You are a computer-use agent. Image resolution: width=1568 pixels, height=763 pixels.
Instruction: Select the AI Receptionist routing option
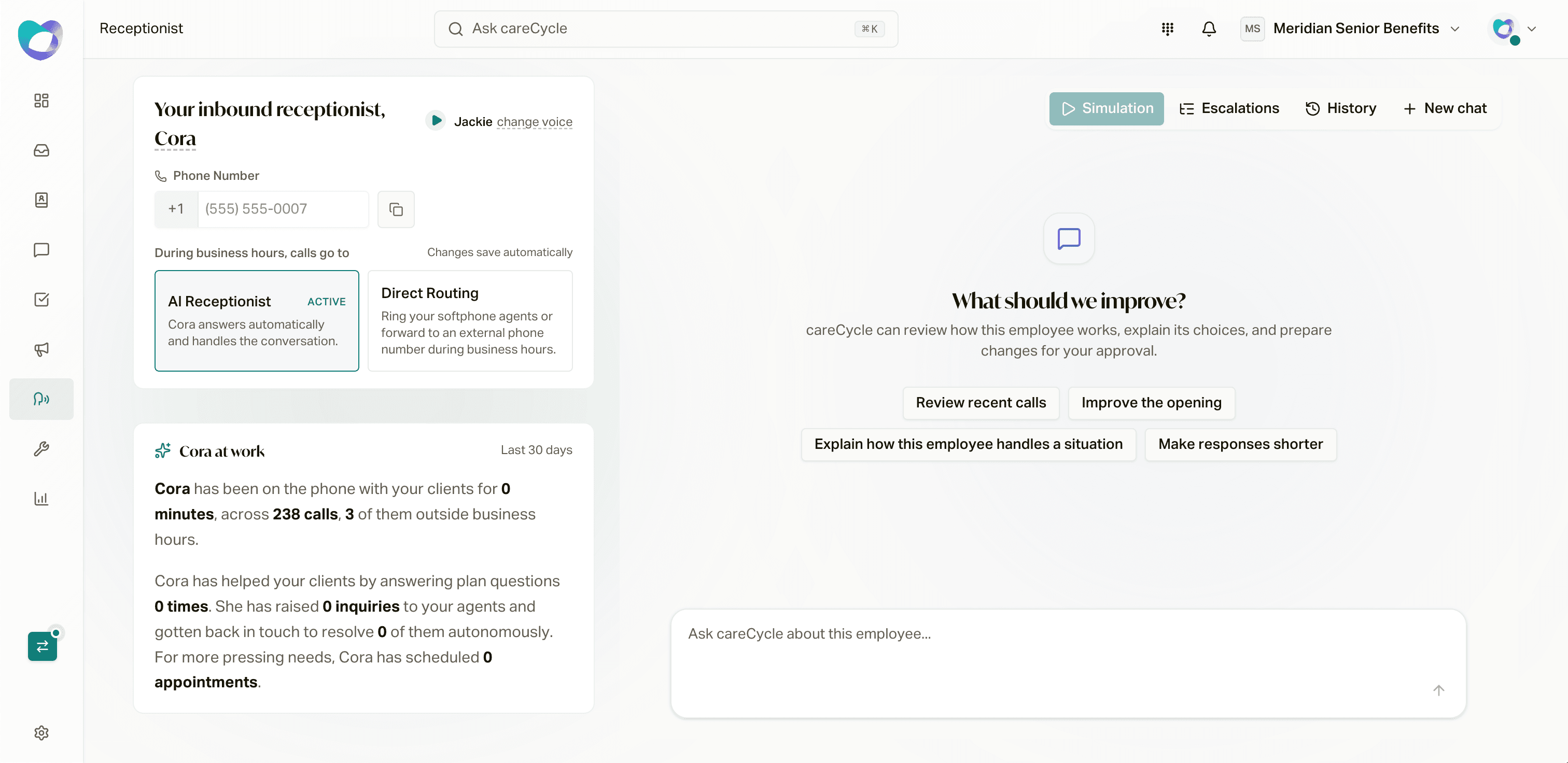257,321
